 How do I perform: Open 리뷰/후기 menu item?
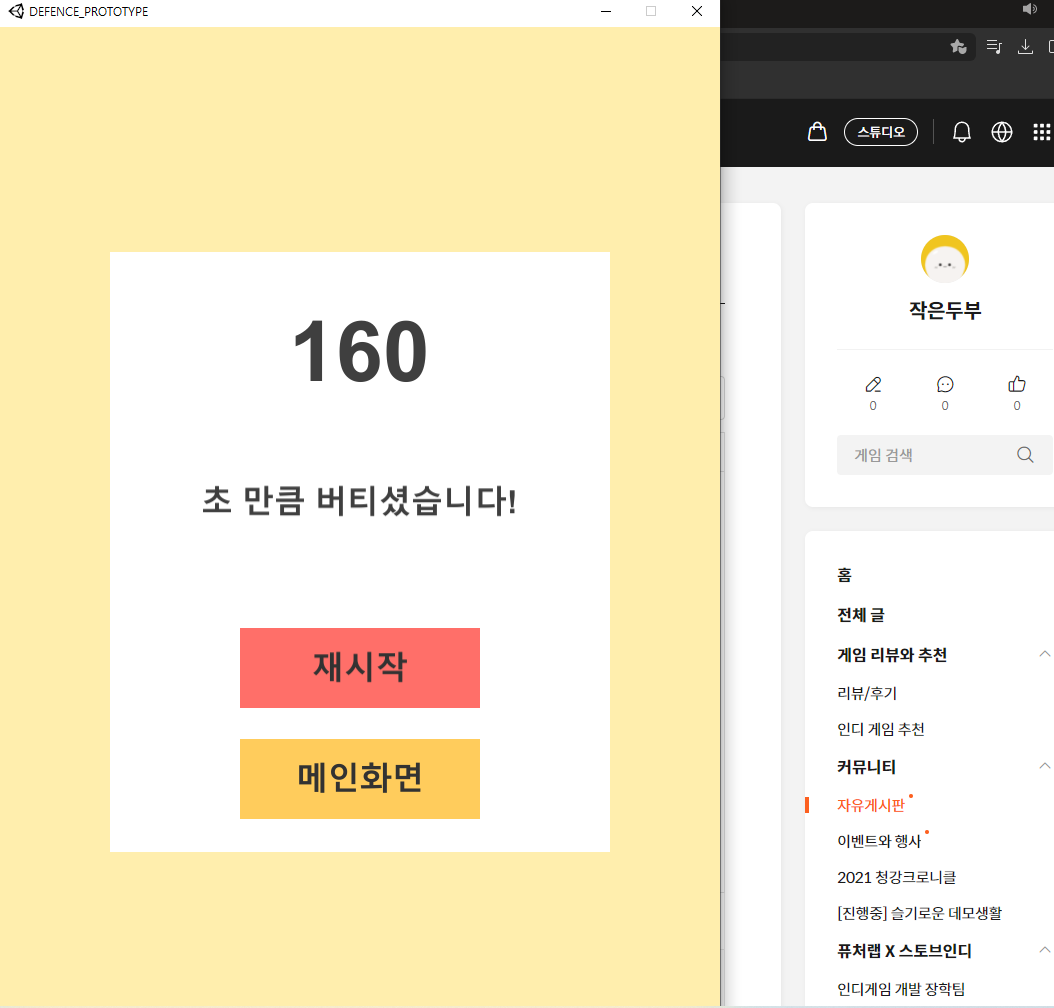click(x=867, y=692)
